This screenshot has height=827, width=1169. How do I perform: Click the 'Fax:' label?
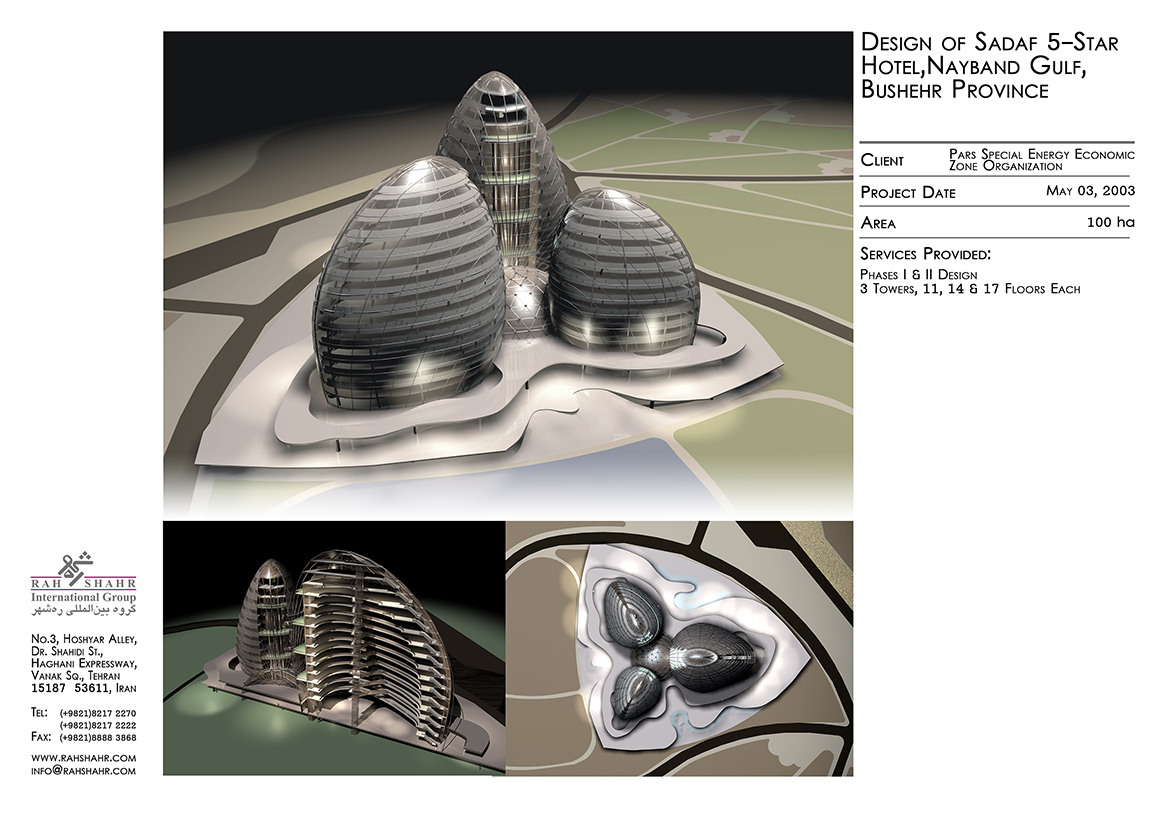tap(41, 738)
